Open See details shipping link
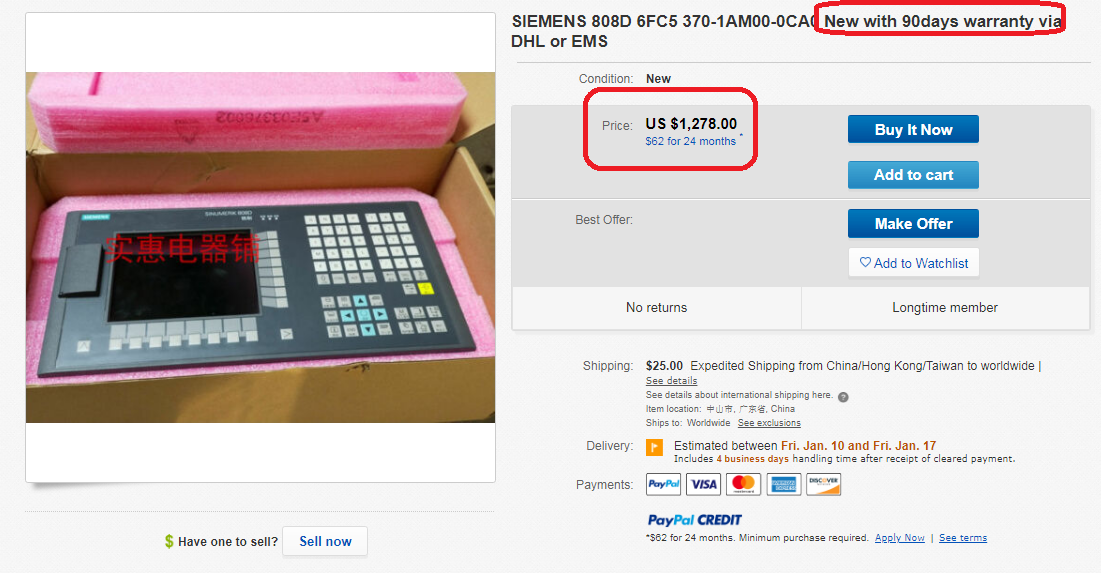This screenshot has height=573, width=1101. (671, 381)
